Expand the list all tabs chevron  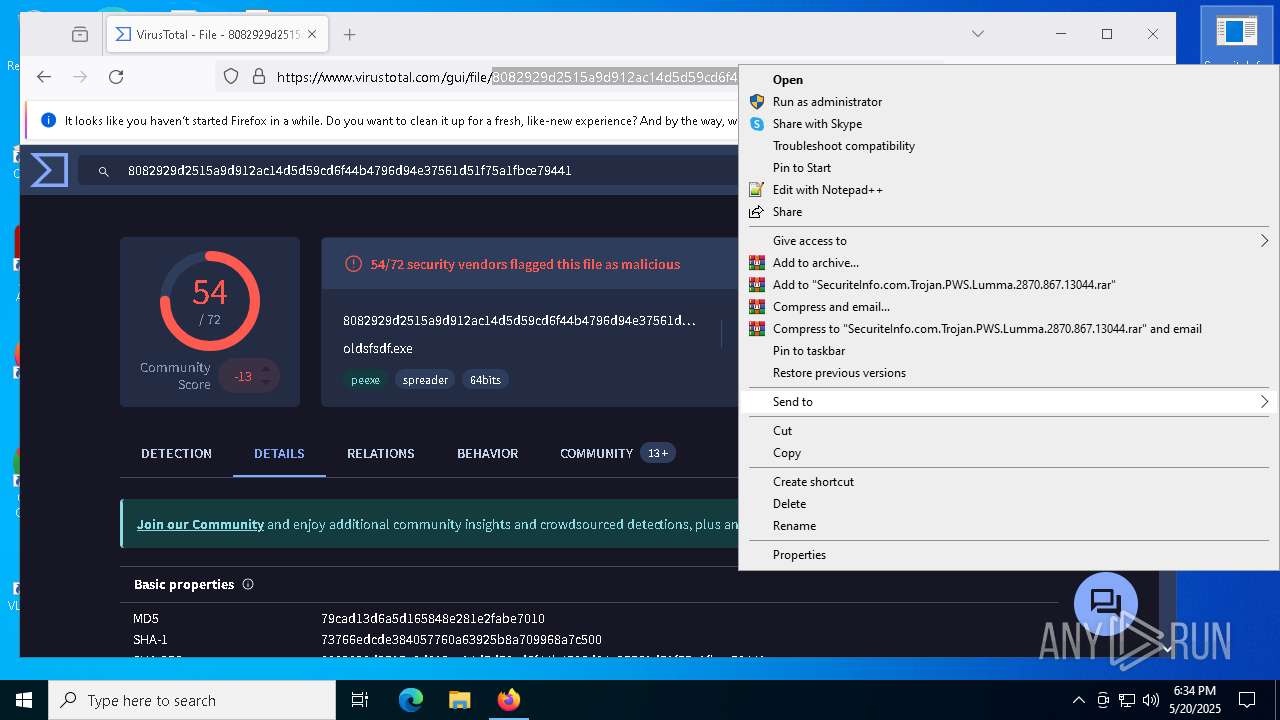coord(978,34)
